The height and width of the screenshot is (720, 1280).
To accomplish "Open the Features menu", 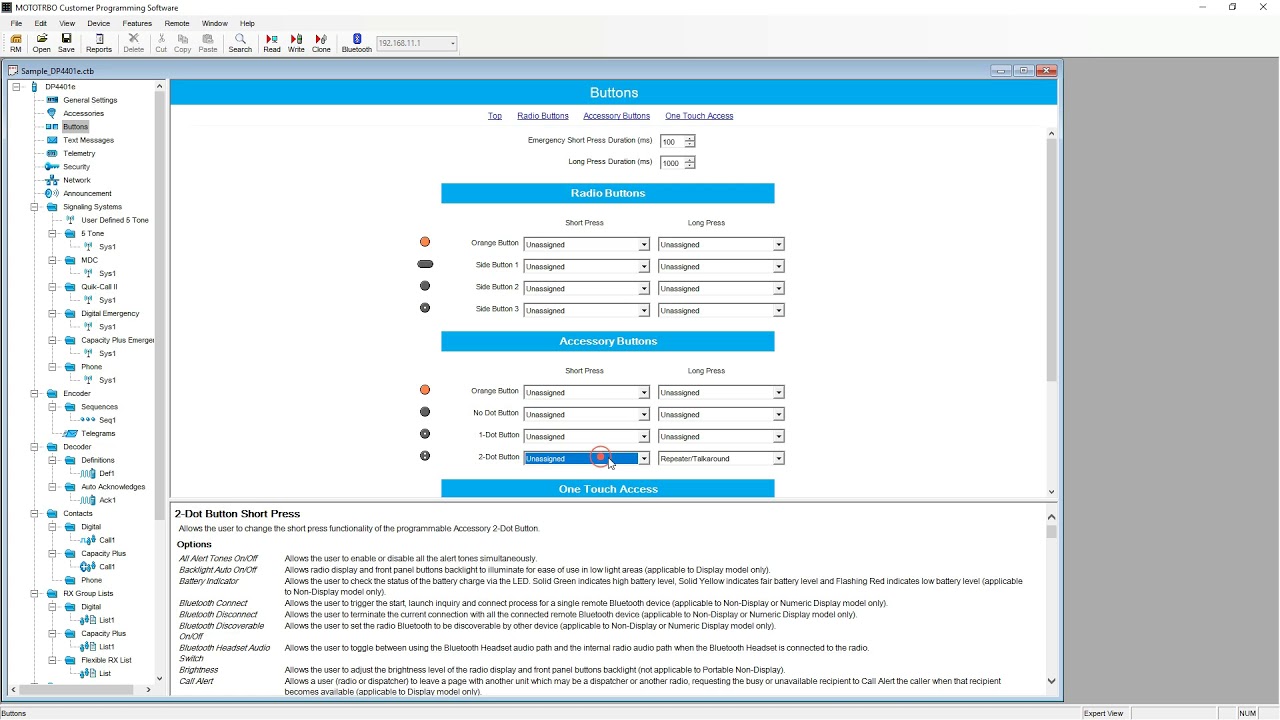I will click(x=137, y=23).
